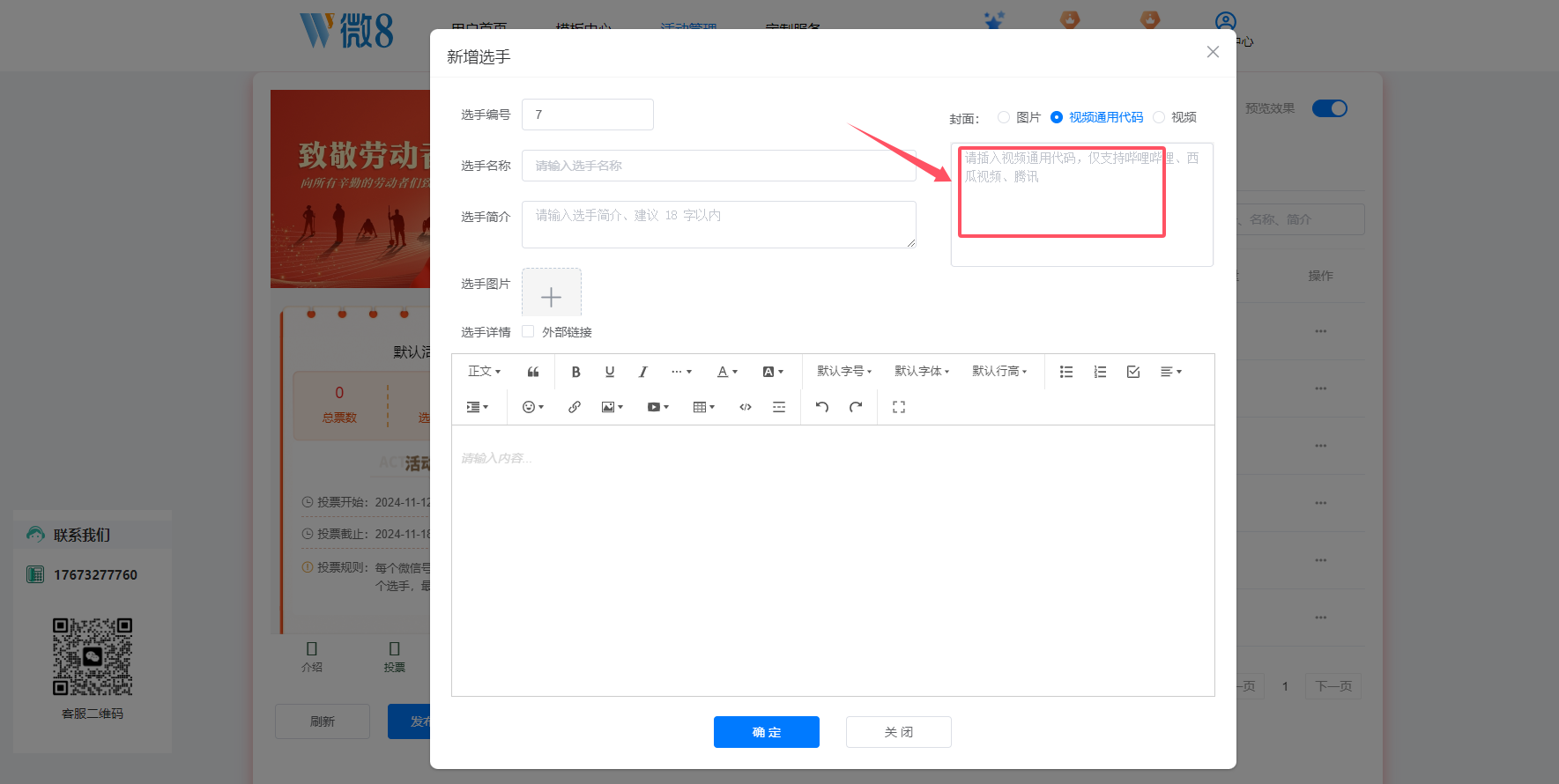Open insert table dropdown
1559x784 pixels.
[704, 407]
